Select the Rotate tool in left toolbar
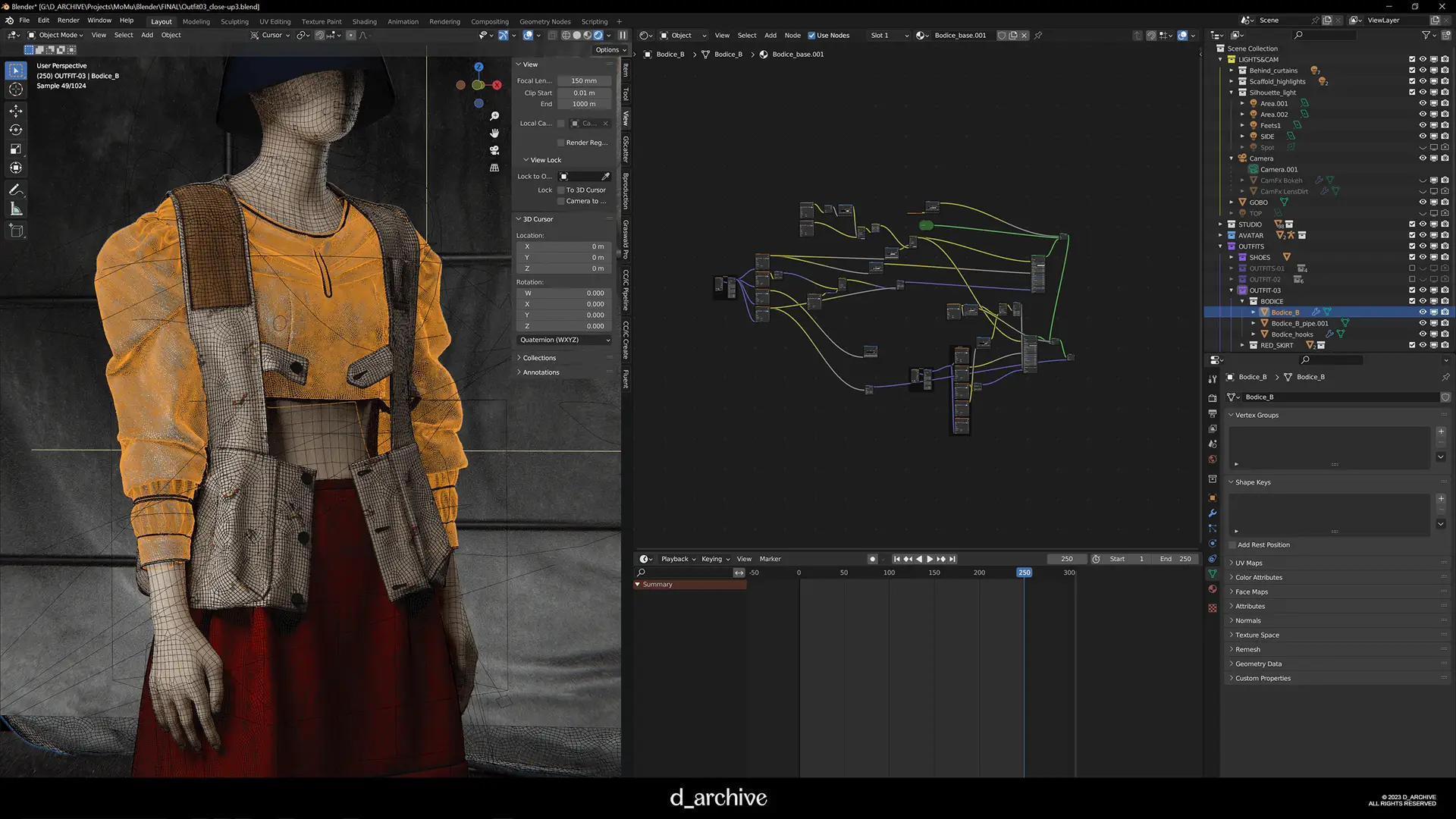 click(x=16, y=130)
